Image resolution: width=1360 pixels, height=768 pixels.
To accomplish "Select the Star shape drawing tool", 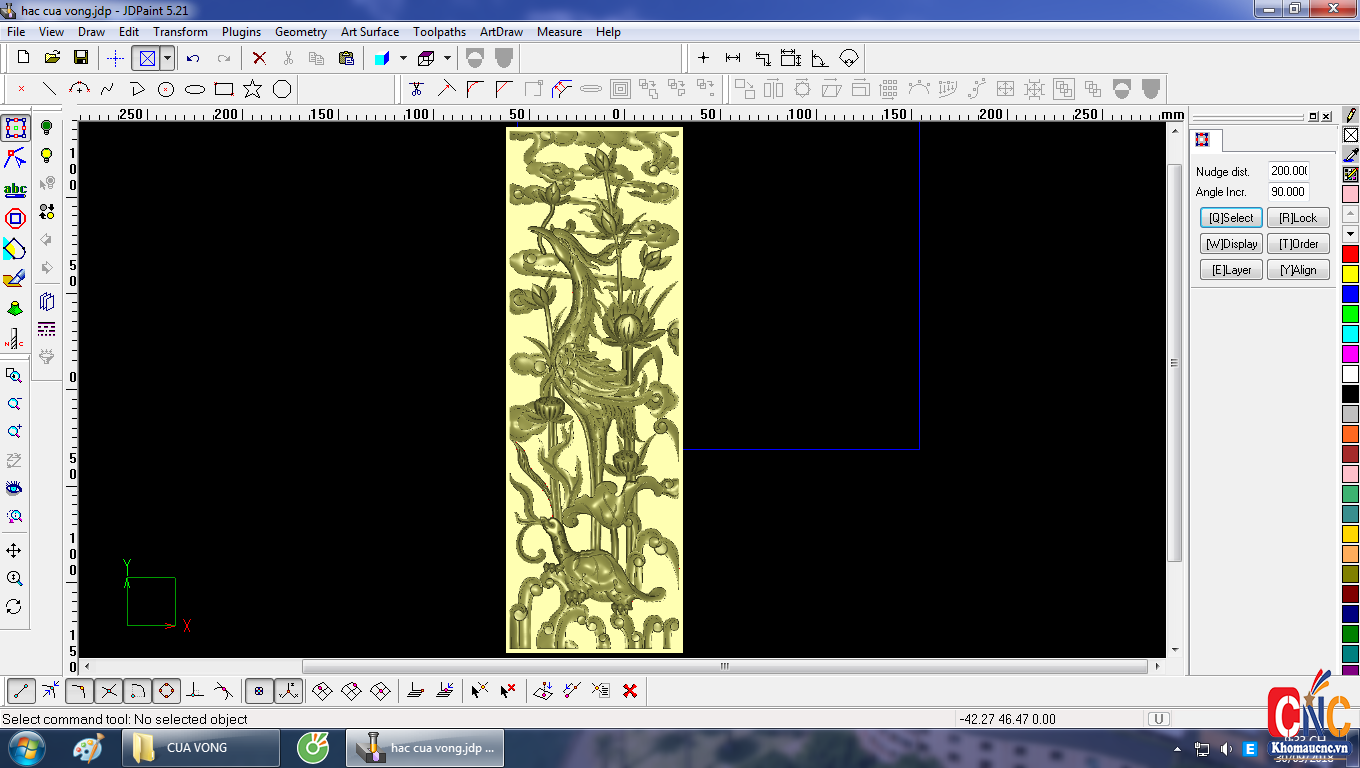I will point(252,89).
